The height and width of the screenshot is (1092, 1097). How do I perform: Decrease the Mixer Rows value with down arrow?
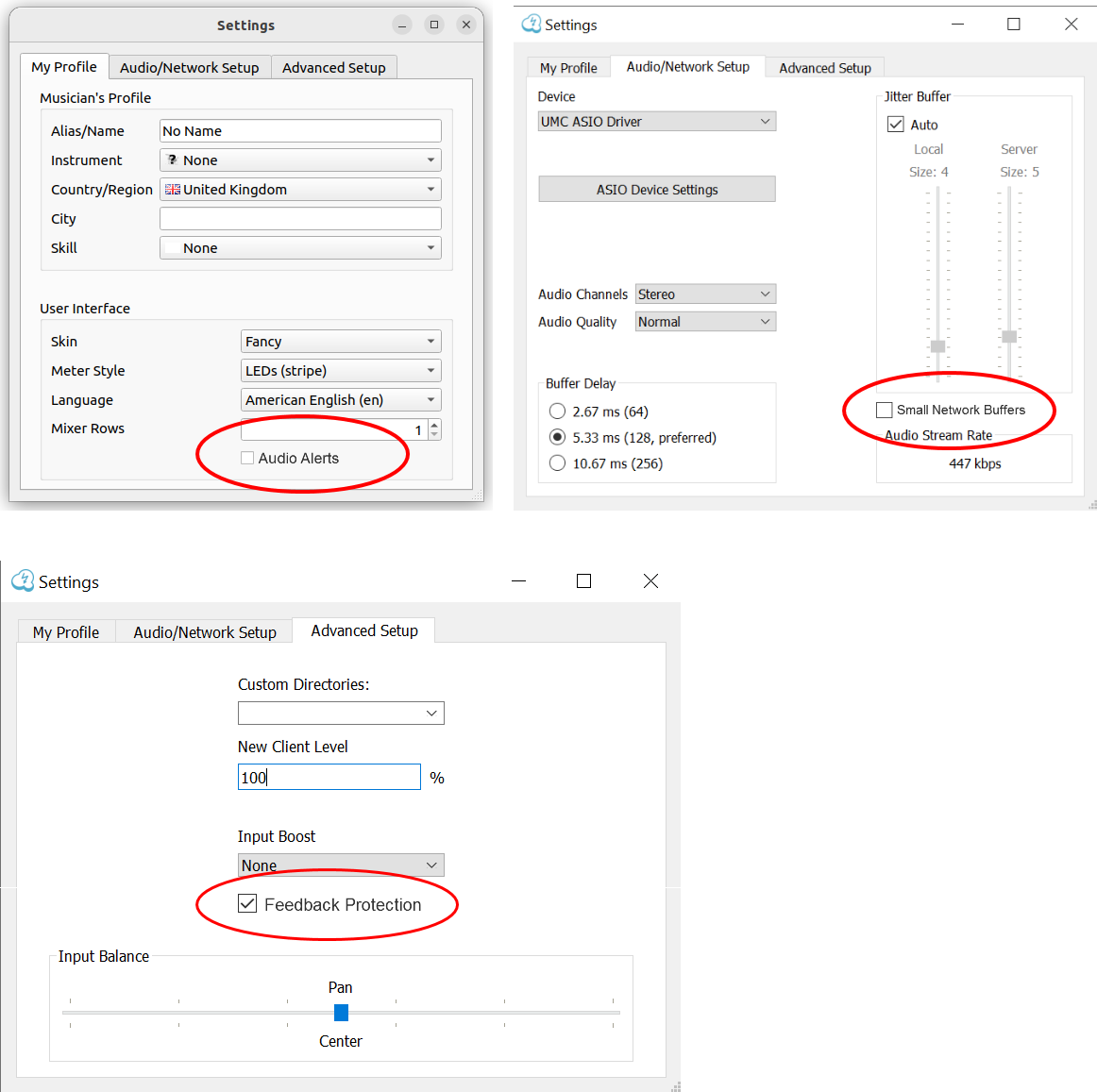tap(434, 434)
